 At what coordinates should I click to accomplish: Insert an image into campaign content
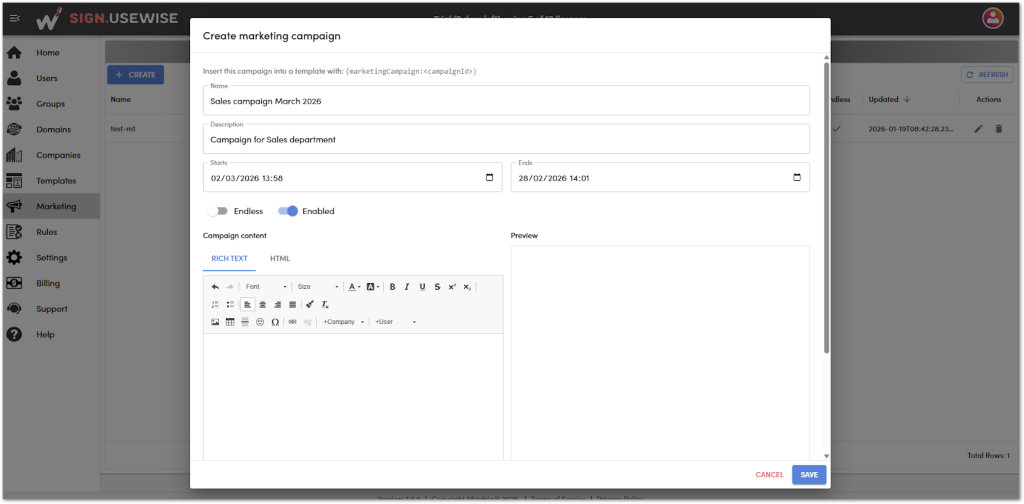[215, 322]
